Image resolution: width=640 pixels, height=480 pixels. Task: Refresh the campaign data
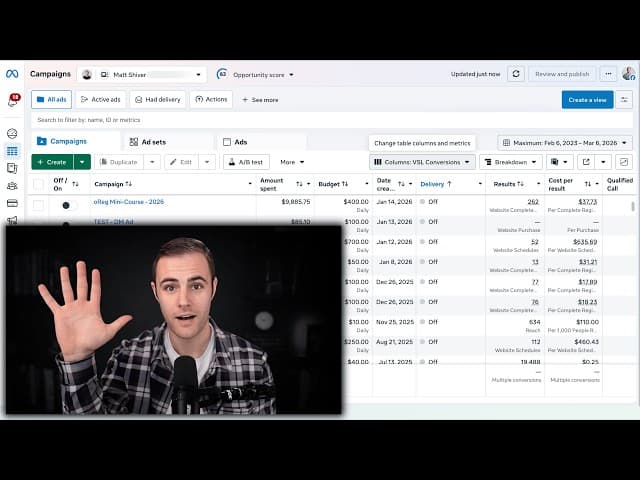click(516, 74)
